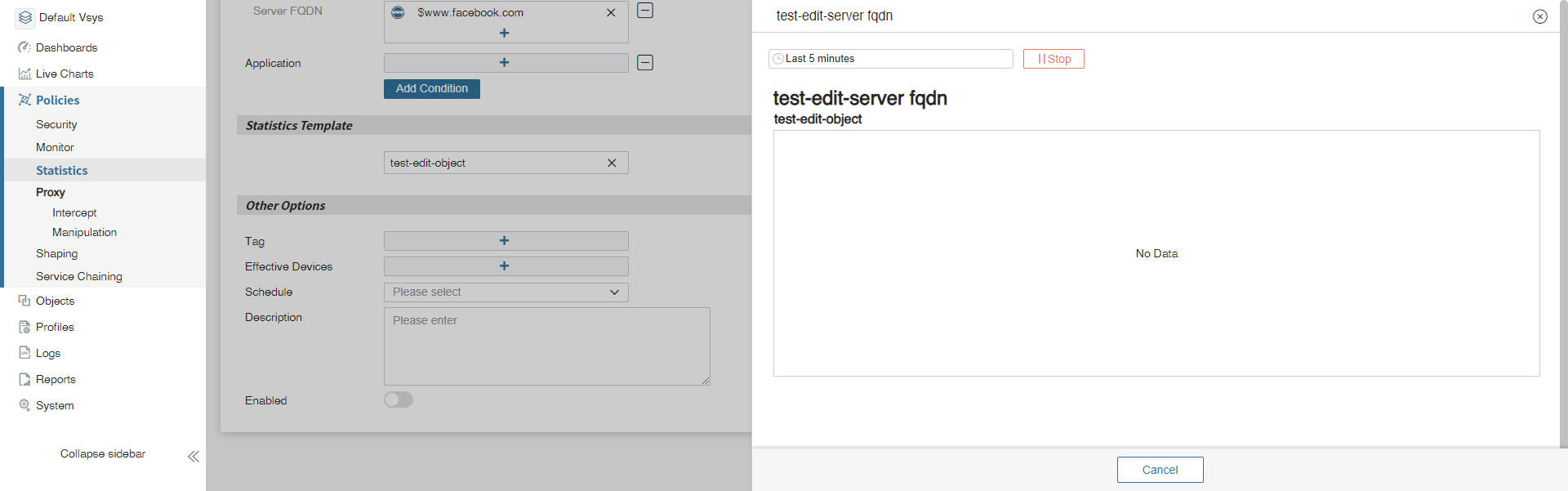Viewport: 1568px width, 491px height.
Task: Open the Schedule dropdown
Action: 506,292
